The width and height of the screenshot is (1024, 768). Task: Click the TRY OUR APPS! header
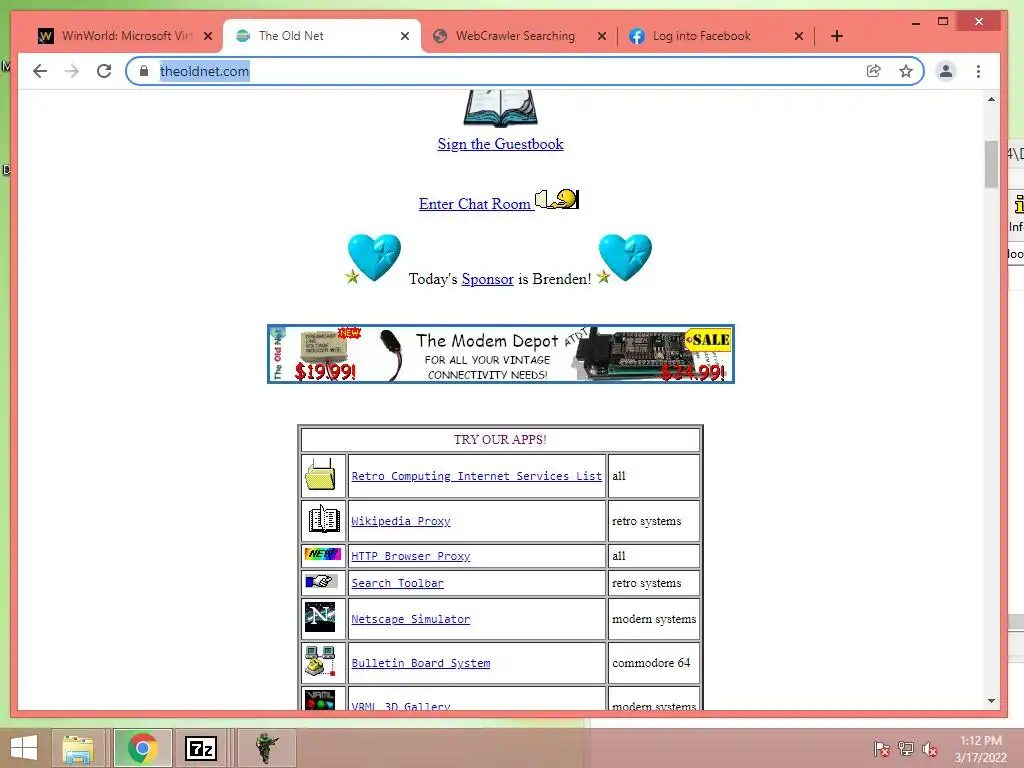click(x=500, y=440)
